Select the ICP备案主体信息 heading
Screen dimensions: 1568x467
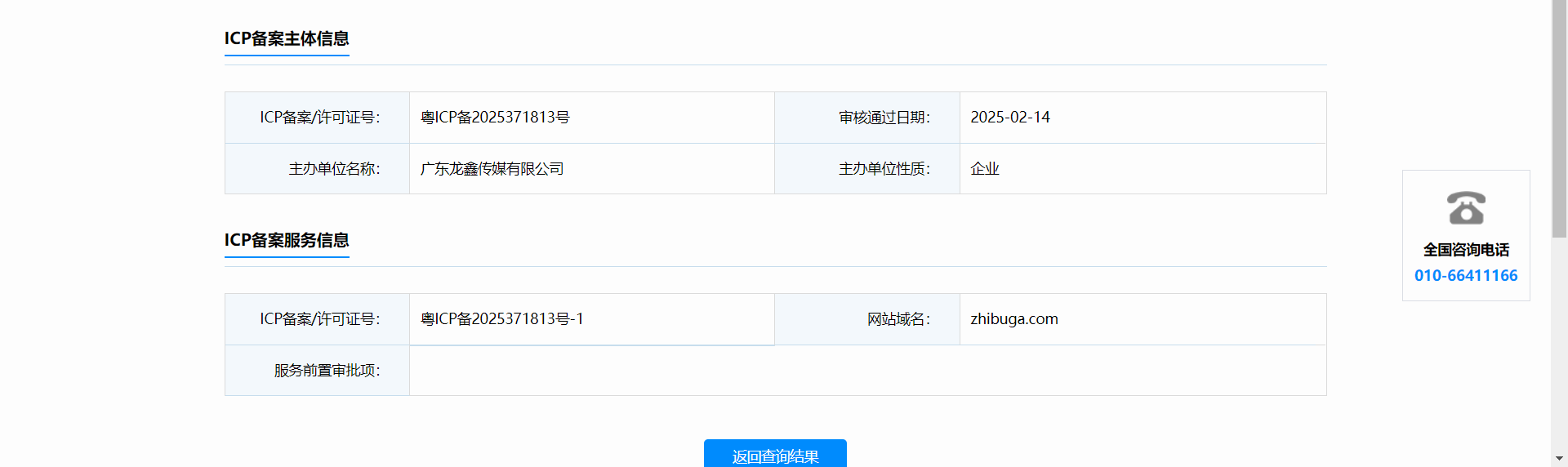[287, 38]
